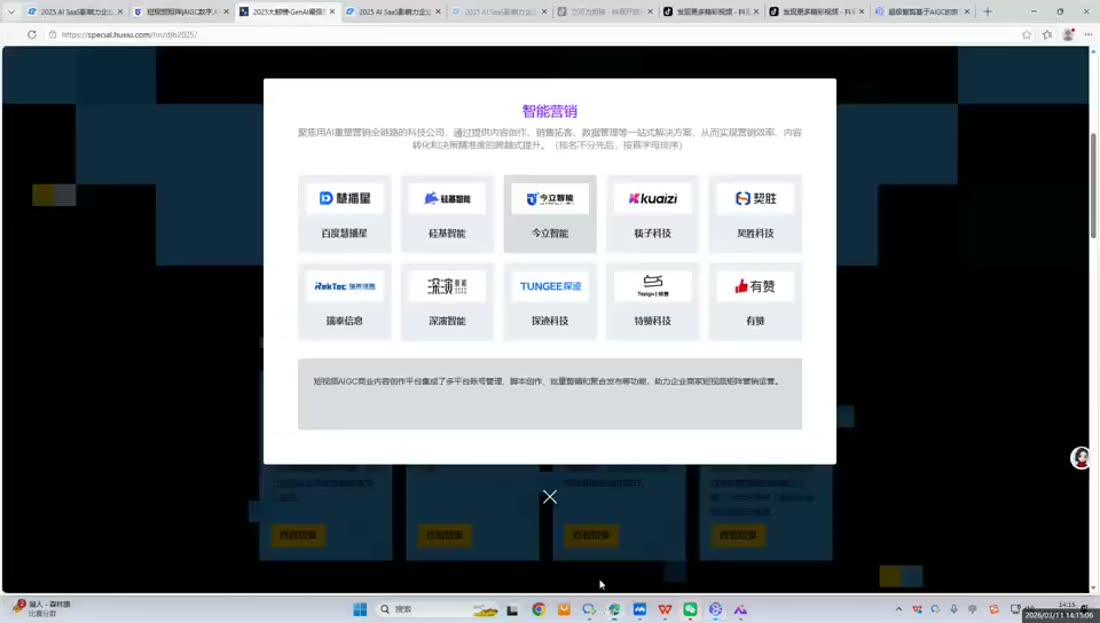Screen dimensions: 1100x623
Task: Open the favorites list icon in toolbar
Action: pos(1047,34)
